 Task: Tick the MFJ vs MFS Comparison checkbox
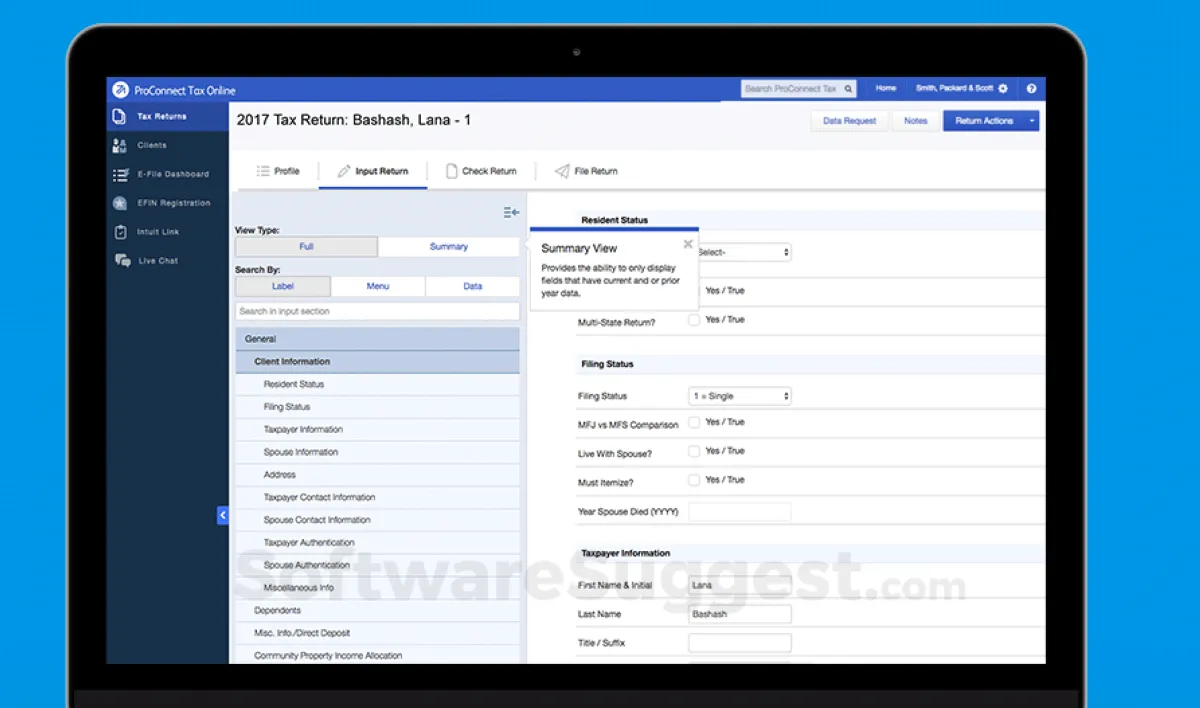pyautogui.click(x=694, y=423)
